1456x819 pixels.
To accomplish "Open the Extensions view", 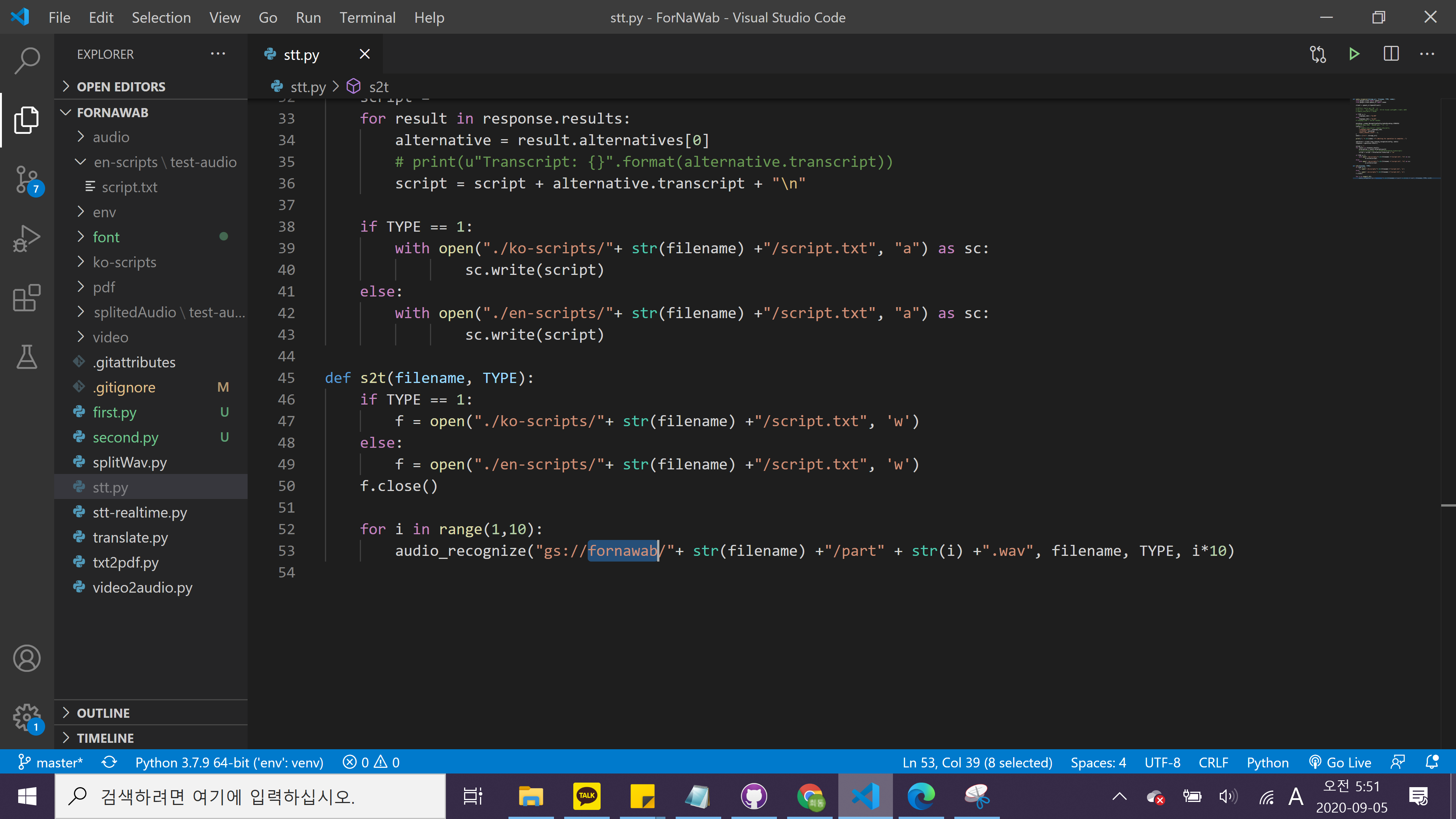I will 27,298.
